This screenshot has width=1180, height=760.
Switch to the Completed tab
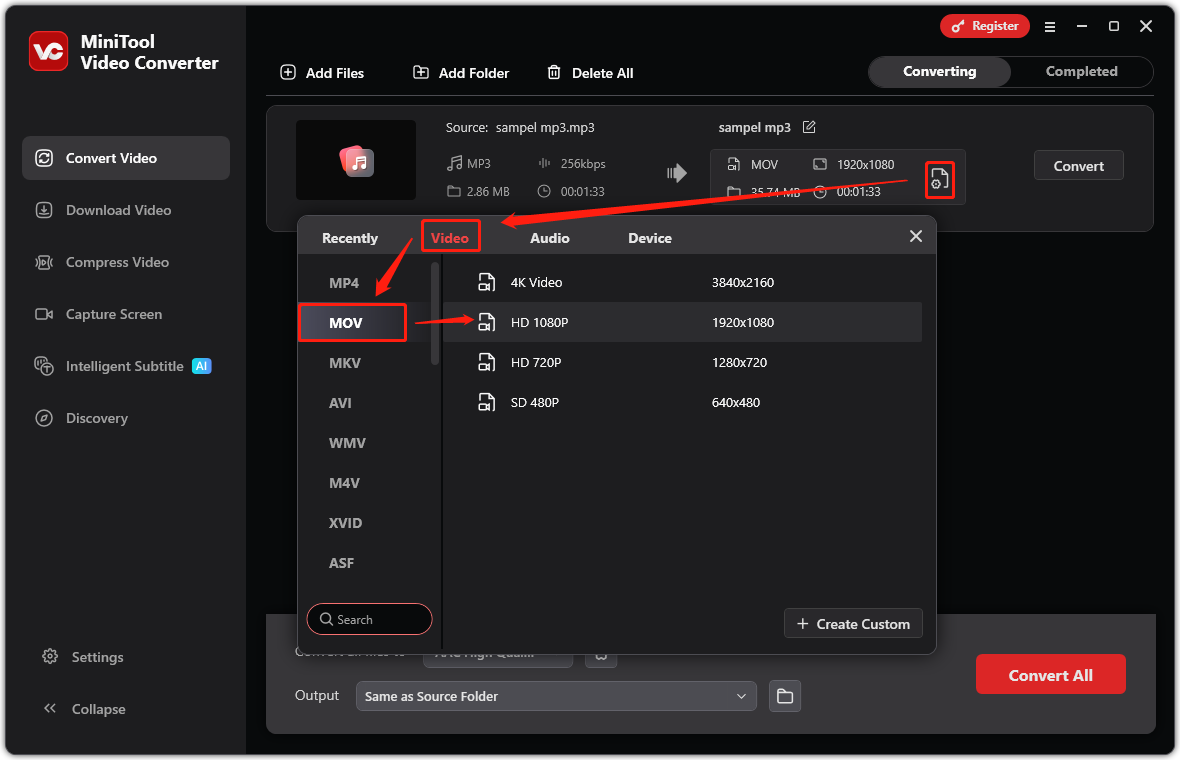click(x=1080, y=71)
